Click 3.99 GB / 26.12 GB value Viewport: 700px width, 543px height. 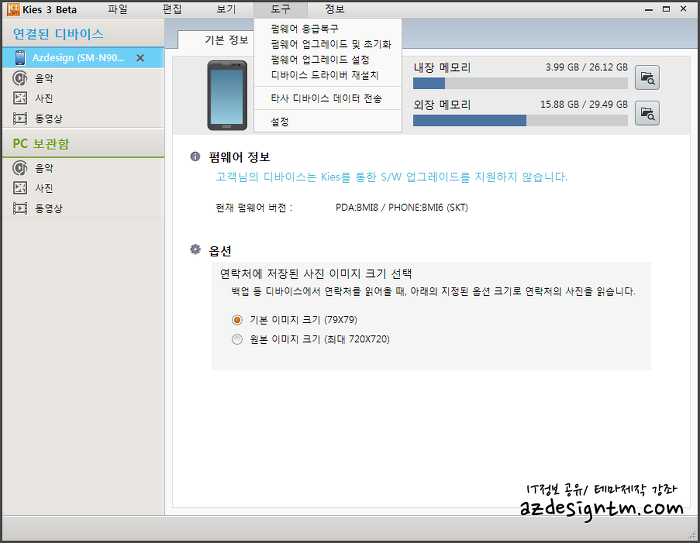coord(586,67)
